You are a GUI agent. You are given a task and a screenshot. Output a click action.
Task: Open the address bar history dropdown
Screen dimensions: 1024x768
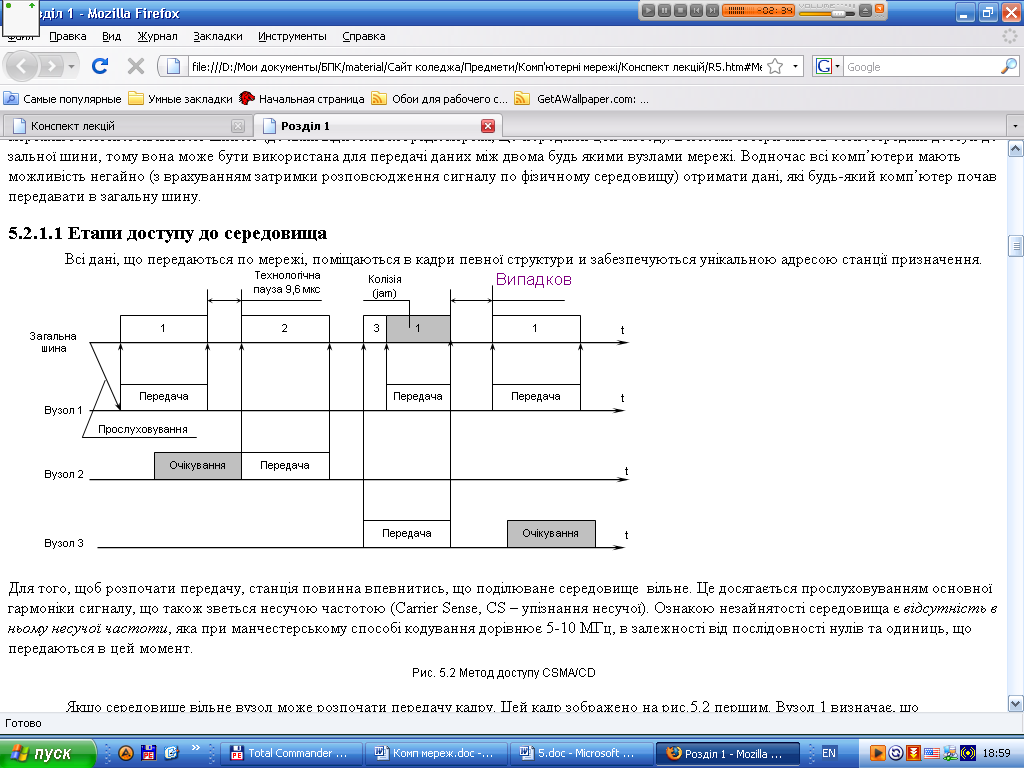795,67
